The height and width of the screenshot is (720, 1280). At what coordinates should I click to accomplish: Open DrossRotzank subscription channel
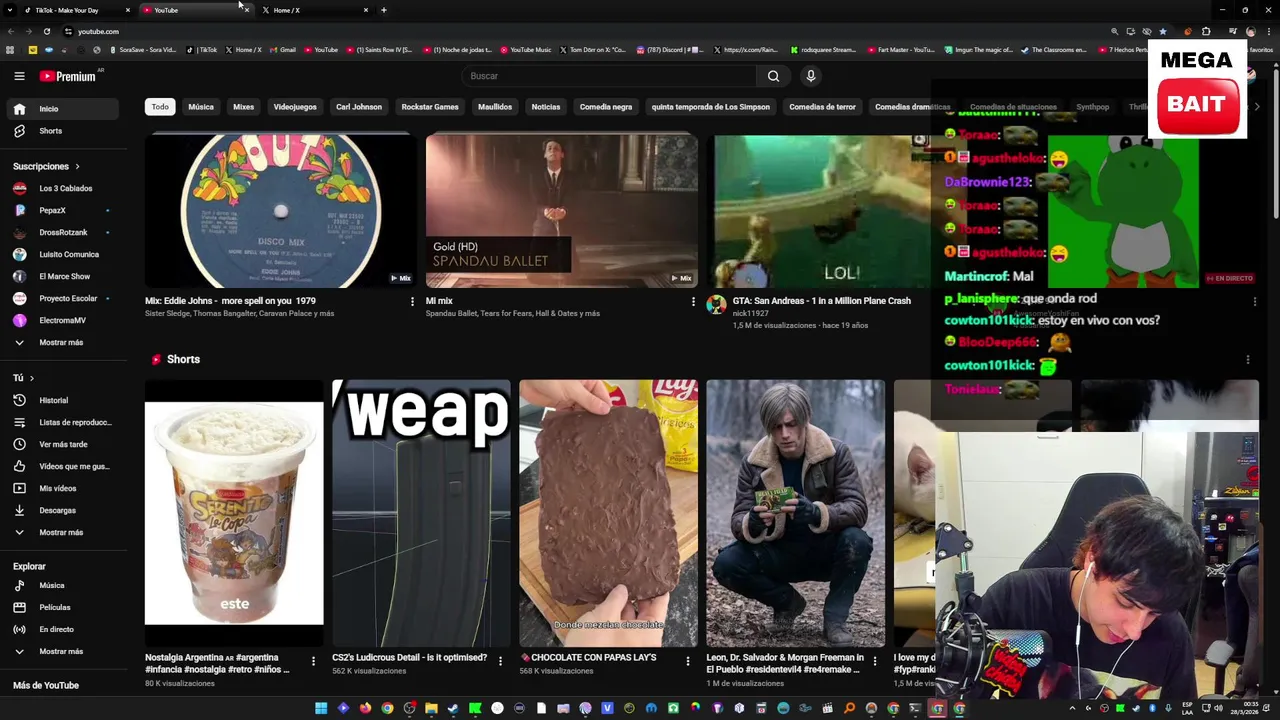[65, 232]
